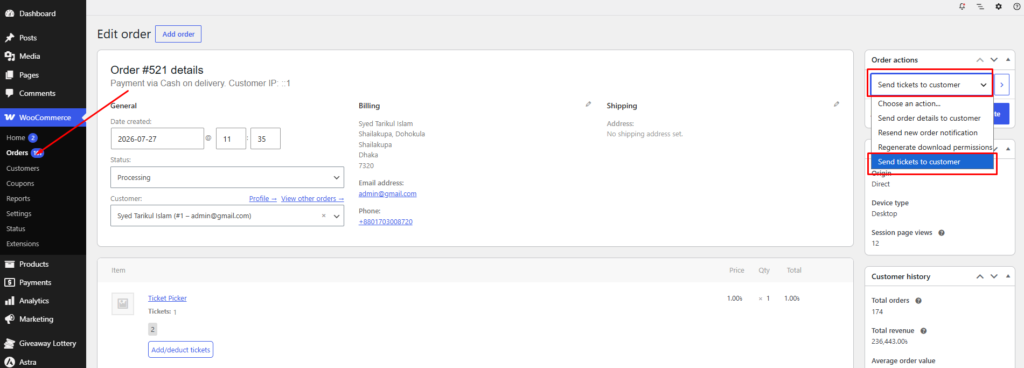Select 'Send order details to customer' option
The height and width of the screenshot is (368, 1024).
coord(932,118)
